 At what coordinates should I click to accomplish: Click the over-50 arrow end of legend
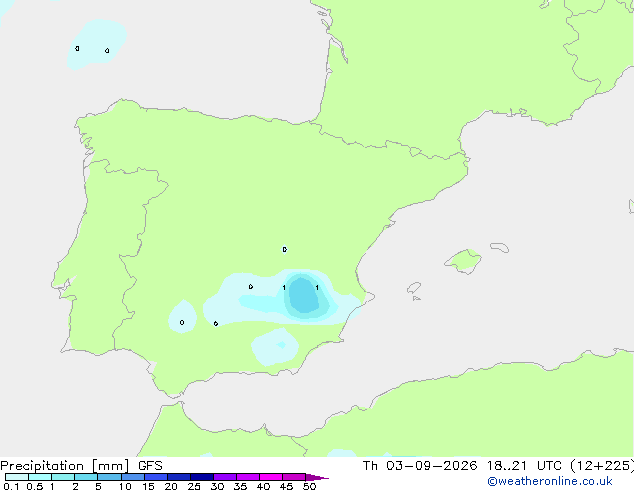(x=317, y=477)
